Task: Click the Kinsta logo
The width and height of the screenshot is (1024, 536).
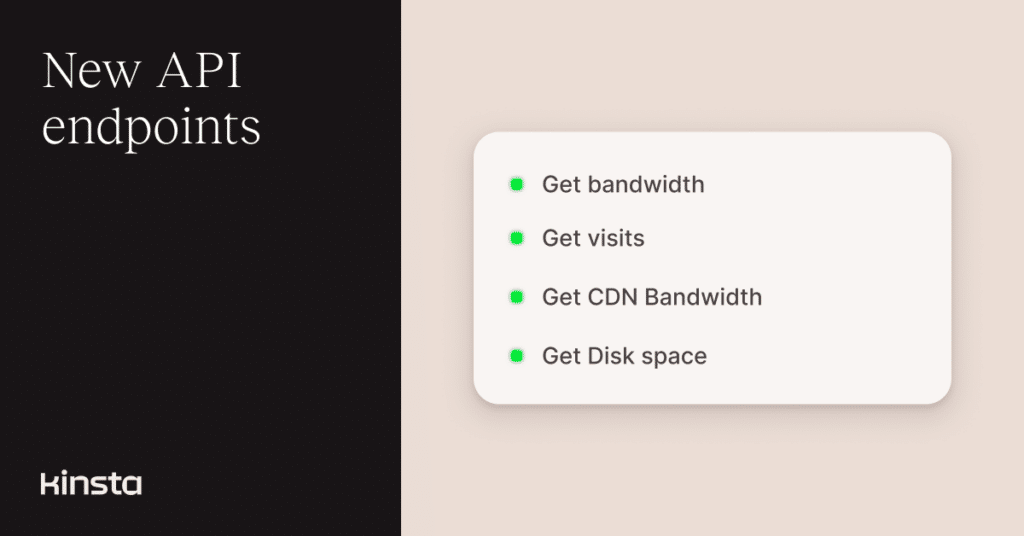Action: pos(91,484)
